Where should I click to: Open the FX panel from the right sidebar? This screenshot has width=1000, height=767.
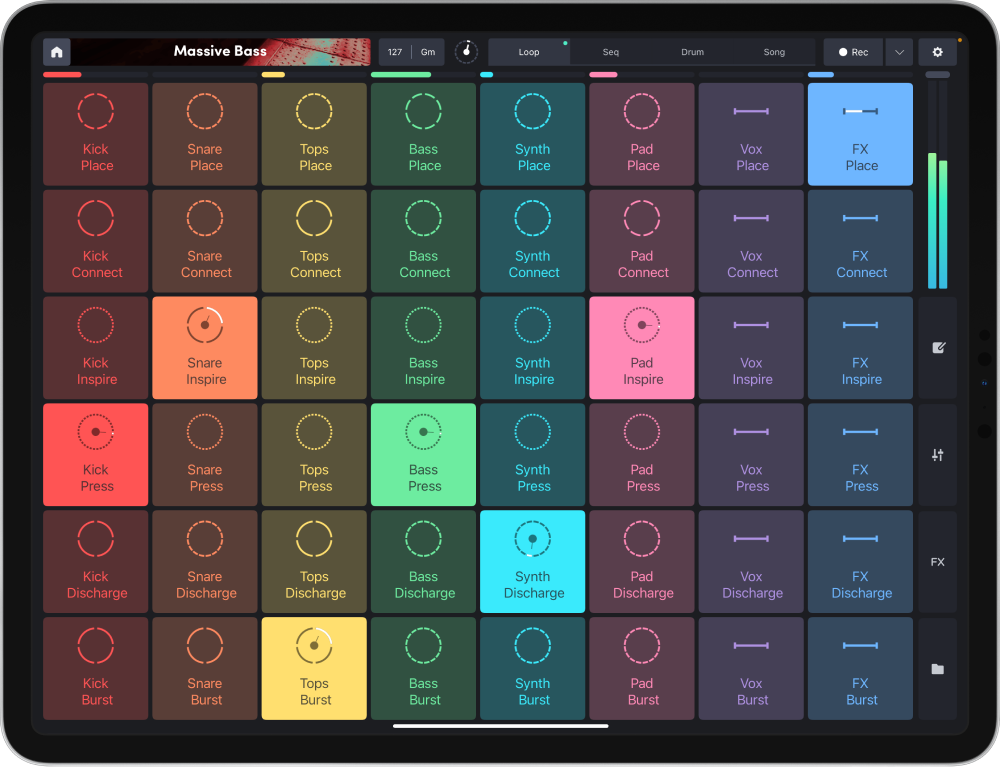(x=938, y=561)
